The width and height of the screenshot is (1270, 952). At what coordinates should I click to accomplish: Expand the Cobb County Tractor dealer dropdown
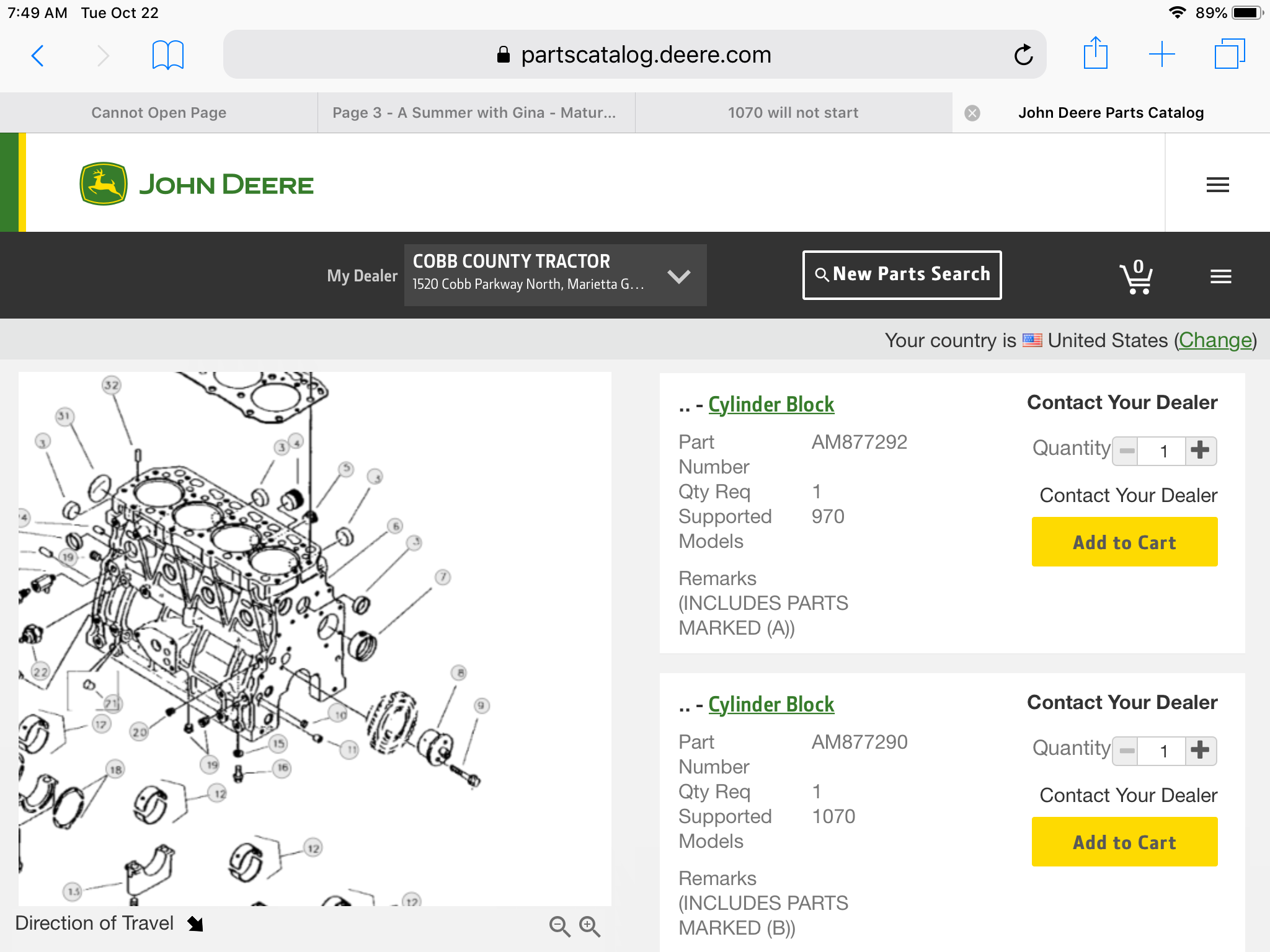[x=555, y=275]
